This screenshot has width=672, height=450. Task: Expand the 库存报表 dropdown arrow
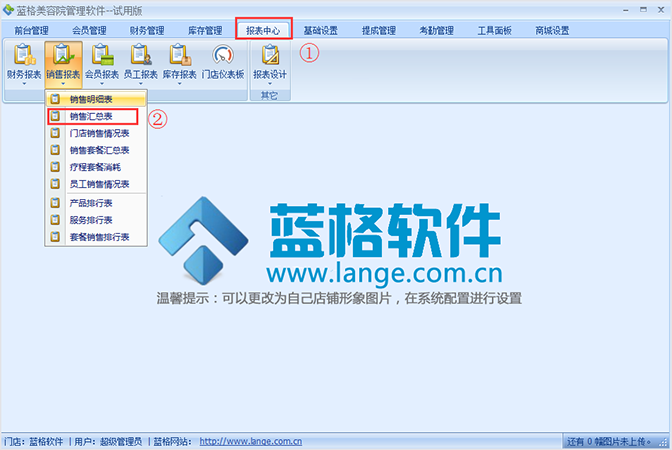(180, 84)
